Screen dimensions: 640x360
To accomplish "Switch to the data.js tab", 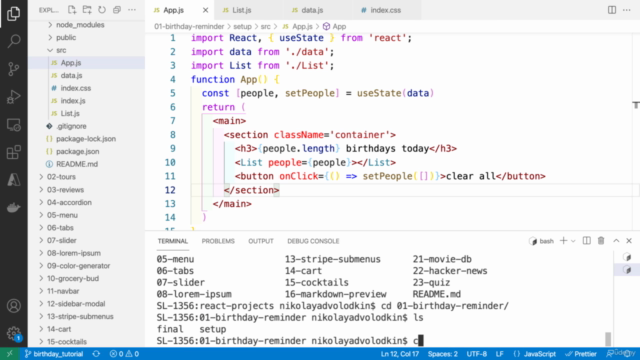I will tap(312, 10).
